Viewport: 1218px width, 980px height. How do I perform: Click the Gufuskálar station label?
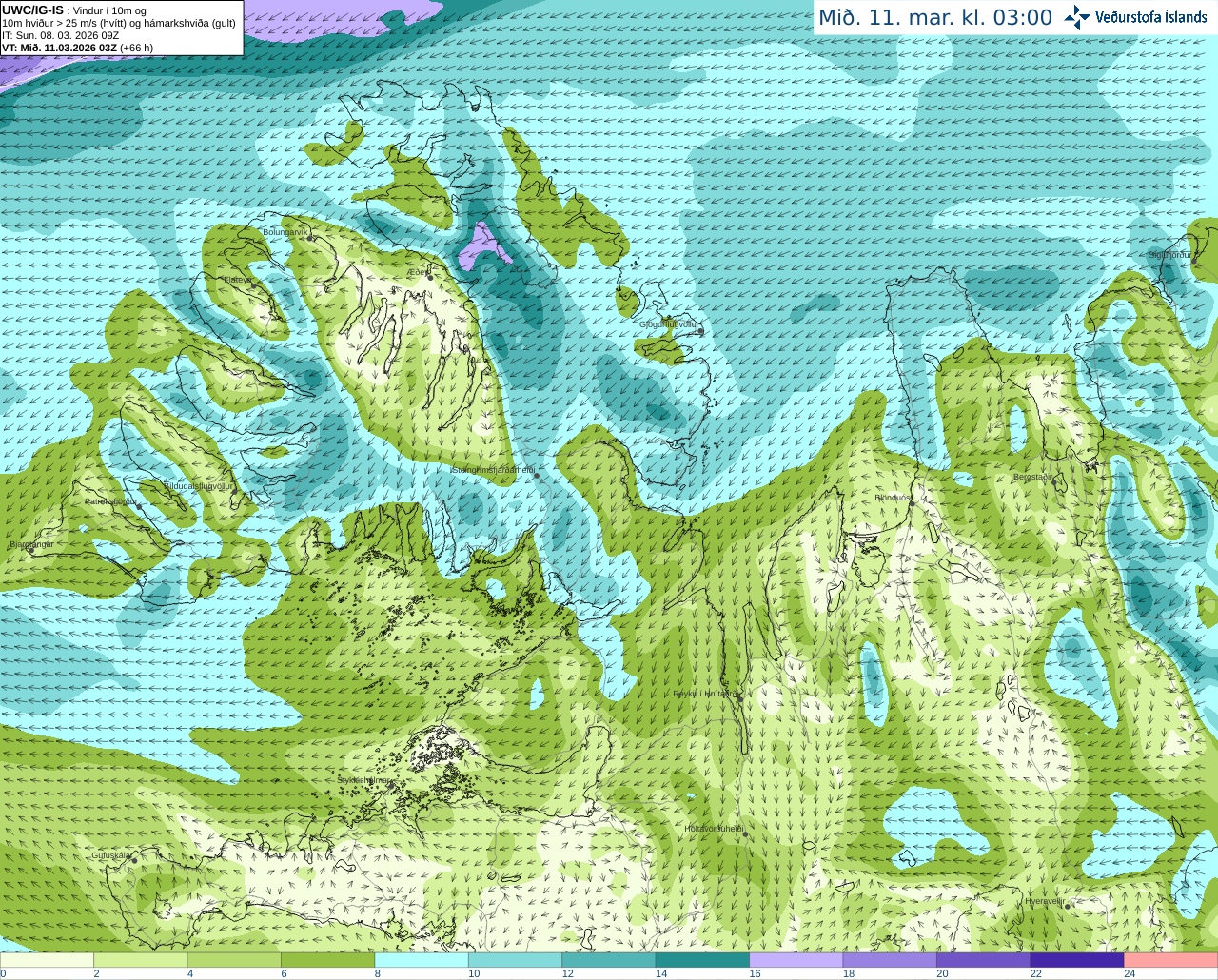[111, 855]
